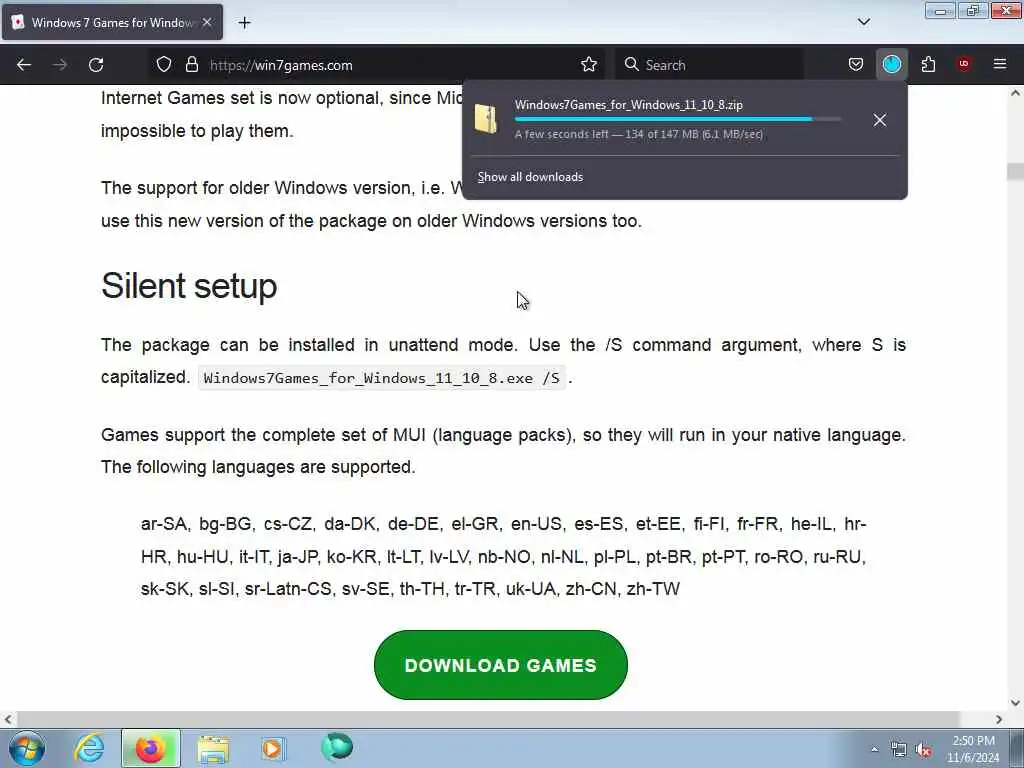
Task: Click the language codes list paragraph
Action: pos(504,556)
